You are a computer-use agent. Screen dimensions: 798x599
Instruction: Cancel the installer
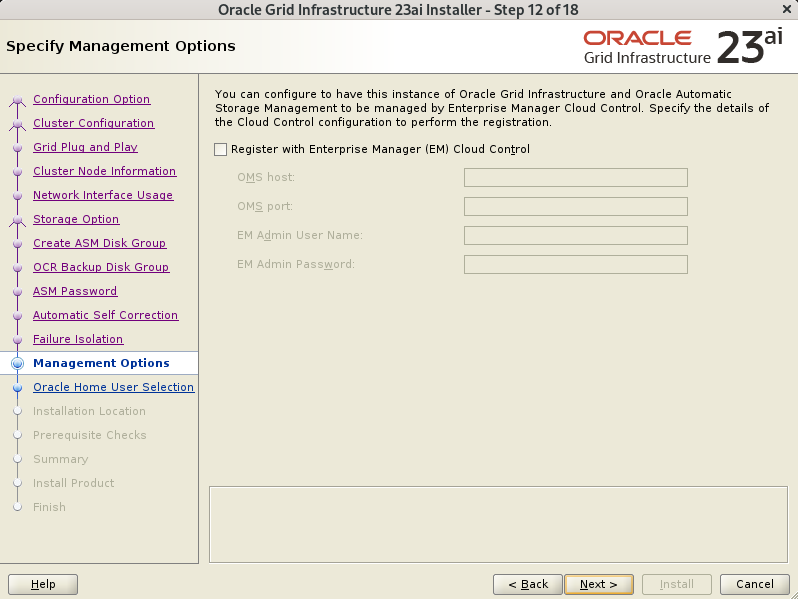(755, 584)
